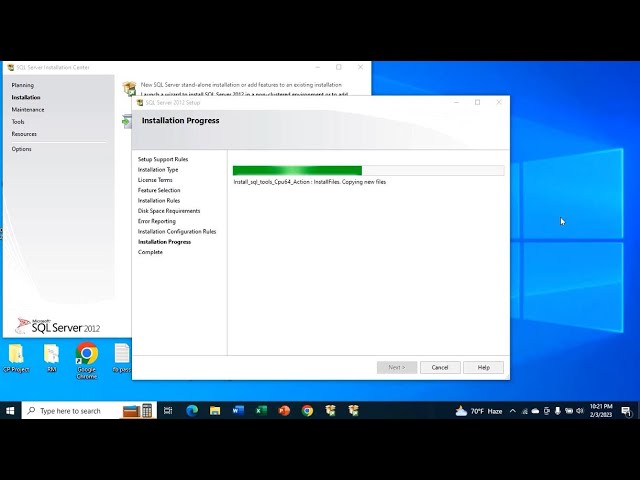Select the Google Chrome desktop shortcut

87,361
